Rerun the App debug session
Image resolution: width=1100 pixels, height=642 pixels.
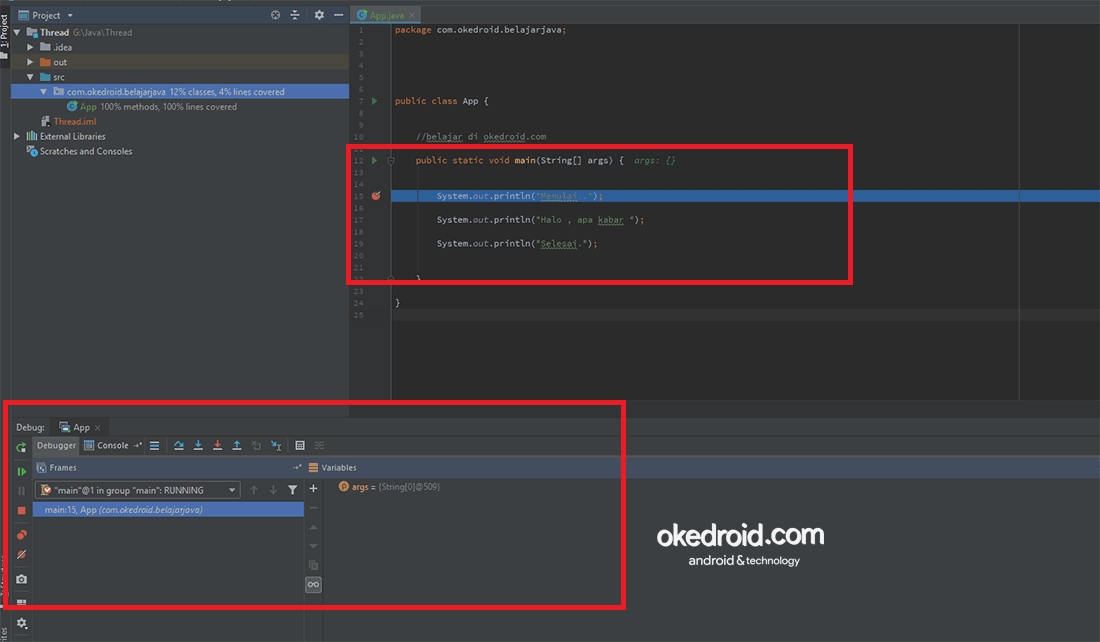coord(21,445)
